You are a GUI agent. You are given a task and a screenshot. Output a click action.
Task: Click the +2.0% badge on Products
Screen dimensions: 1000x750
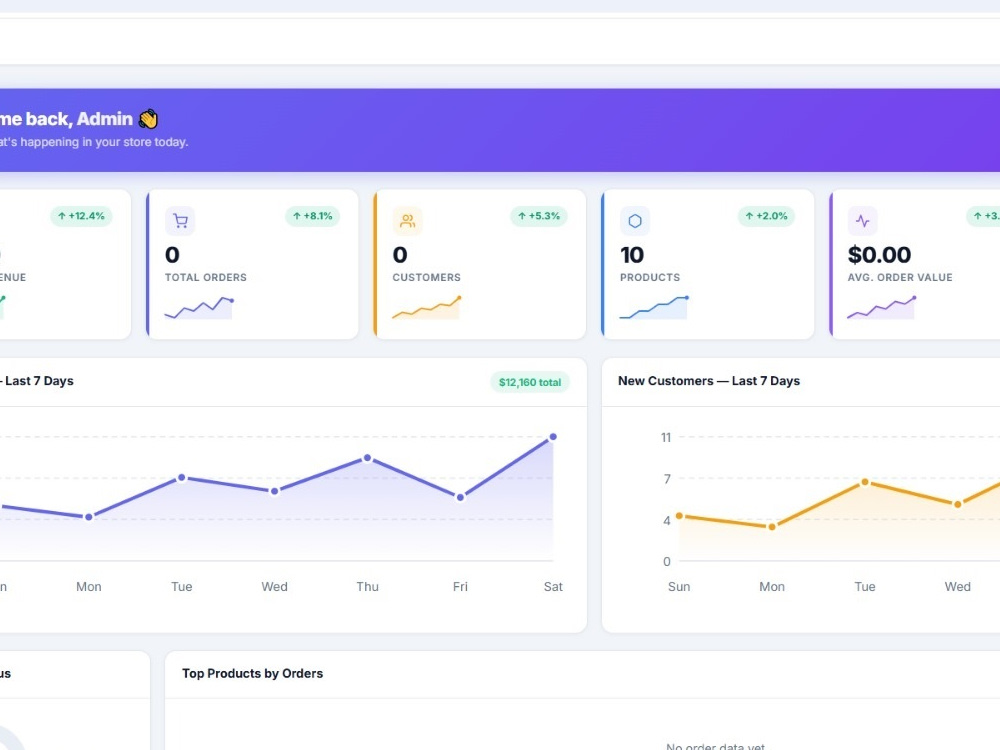pos(766,216)
